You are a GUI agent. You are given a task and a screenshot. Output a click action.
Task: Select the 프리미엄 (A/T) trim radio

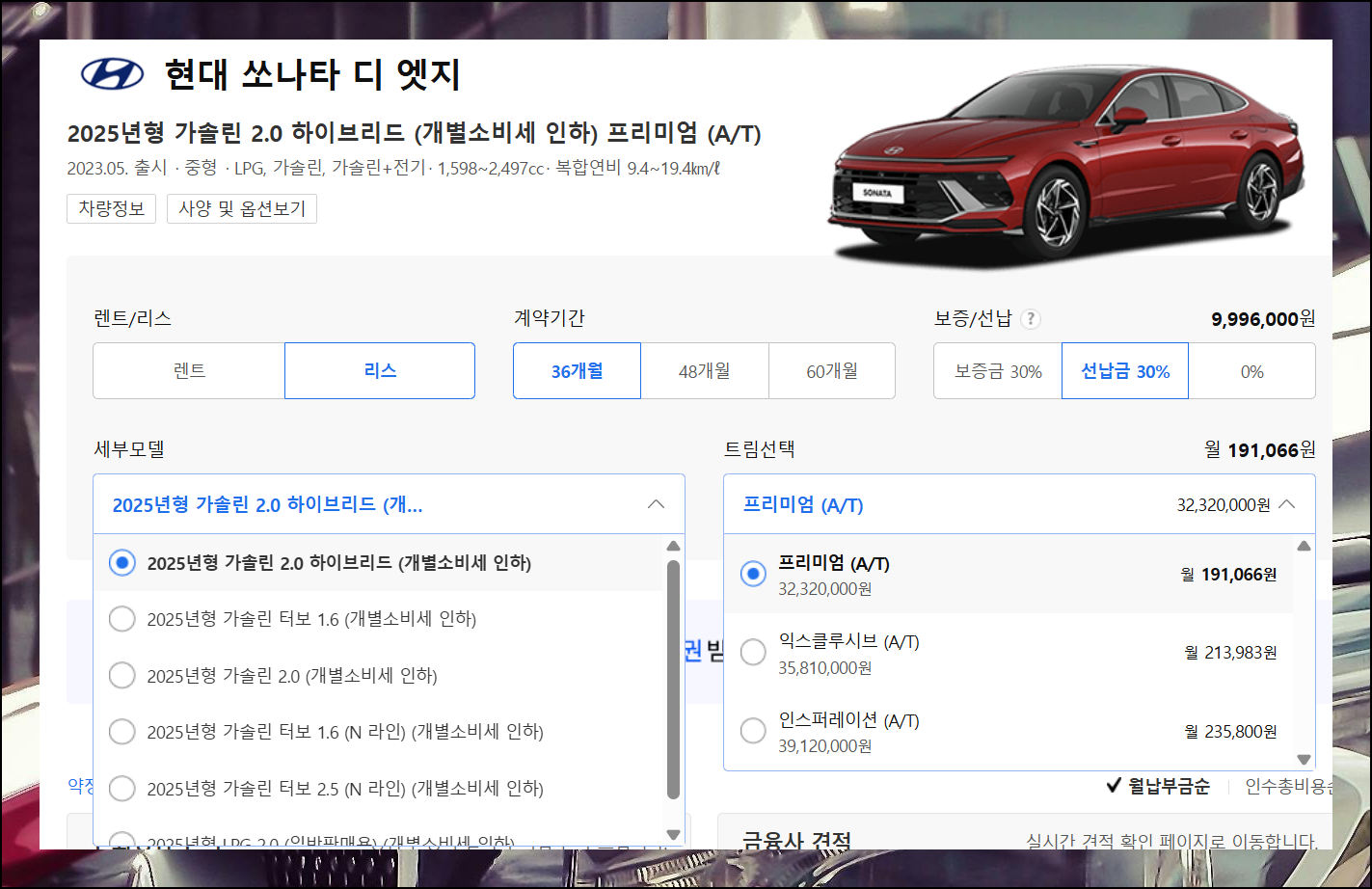click(x=753, y=574)
